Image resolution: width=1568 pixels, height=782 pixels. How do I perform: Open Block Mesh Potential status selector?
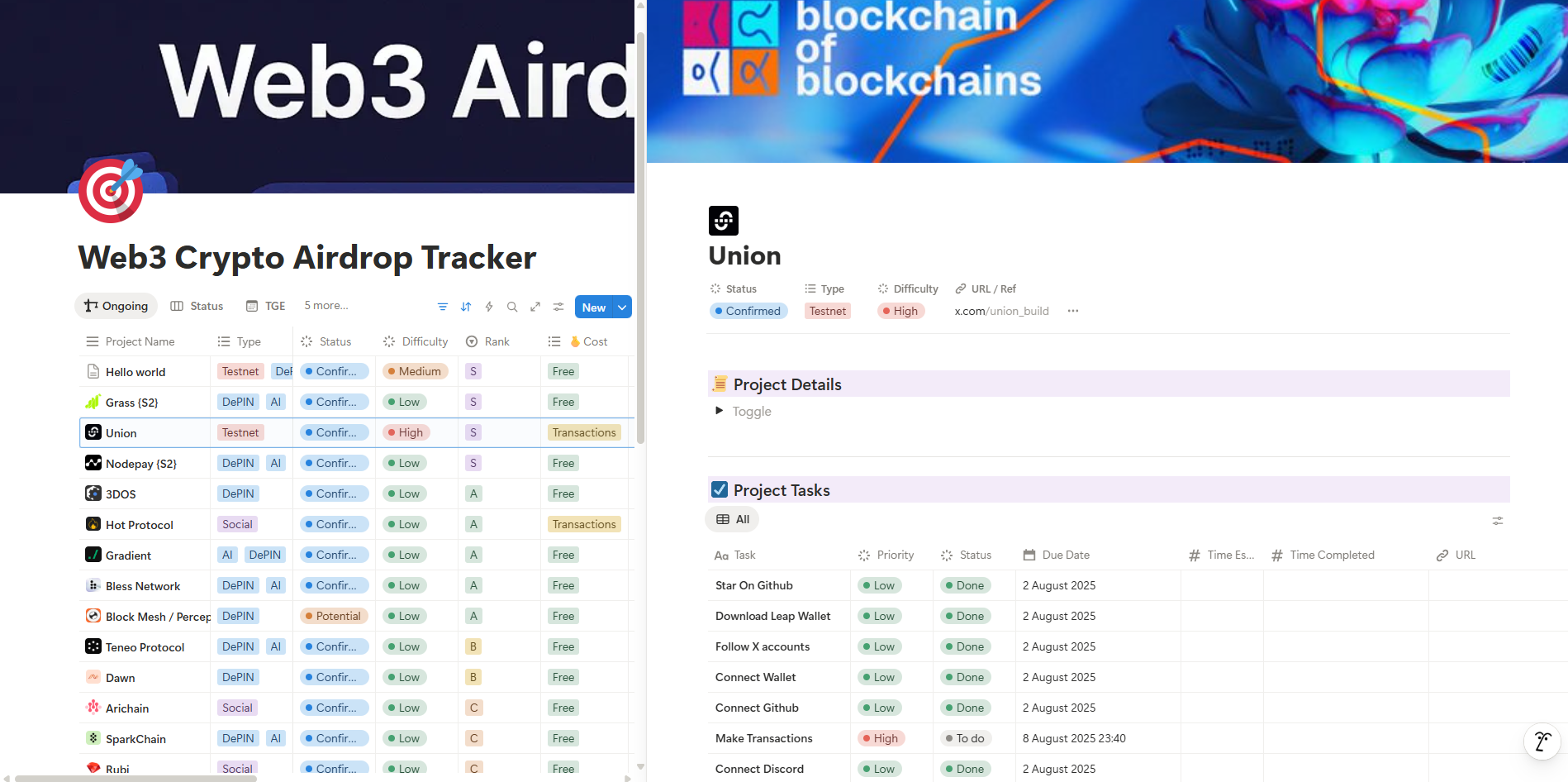pos(333,616)
